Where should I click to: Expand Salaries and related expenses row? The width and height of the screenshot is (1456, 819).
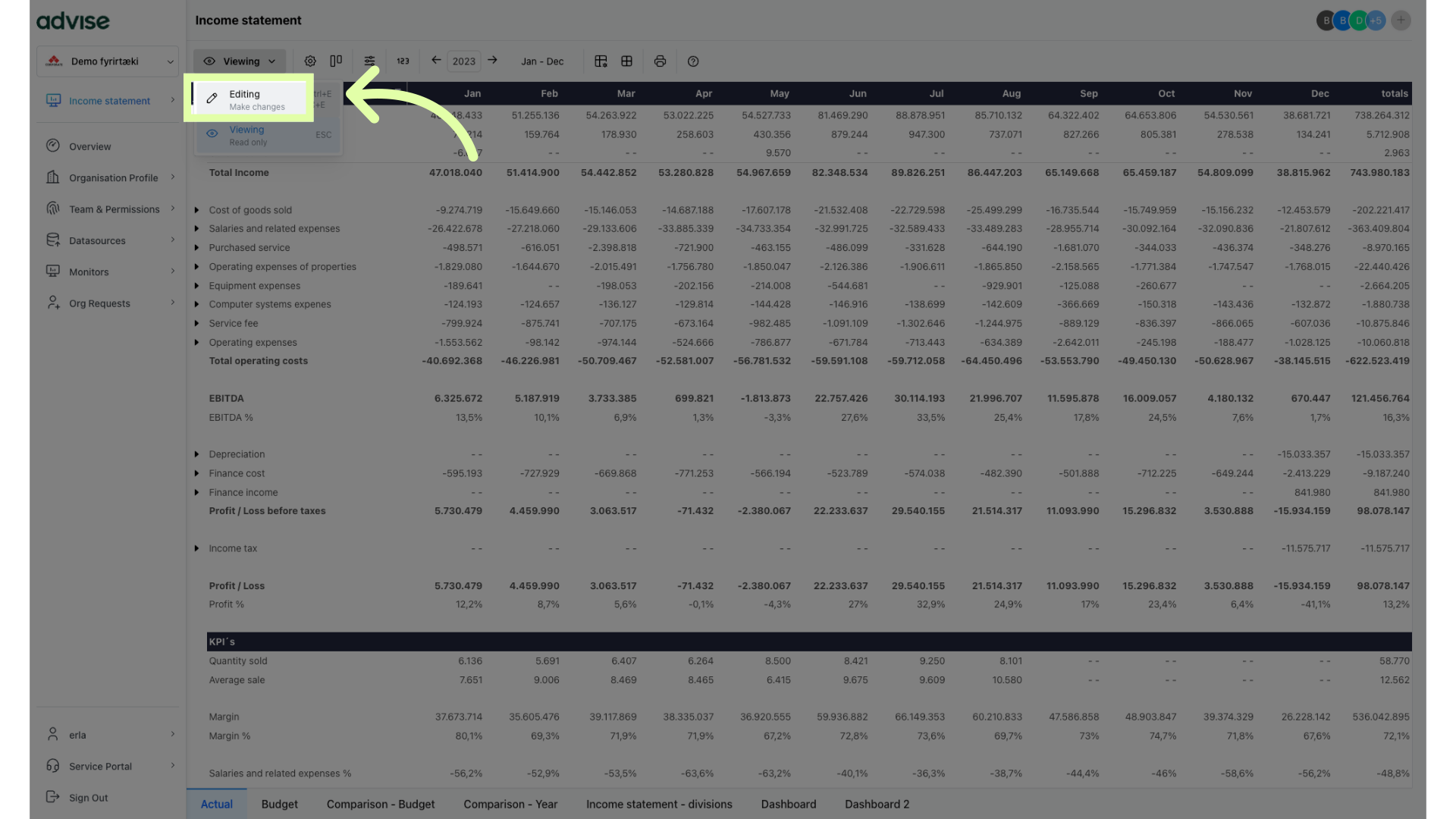point(196,229)
